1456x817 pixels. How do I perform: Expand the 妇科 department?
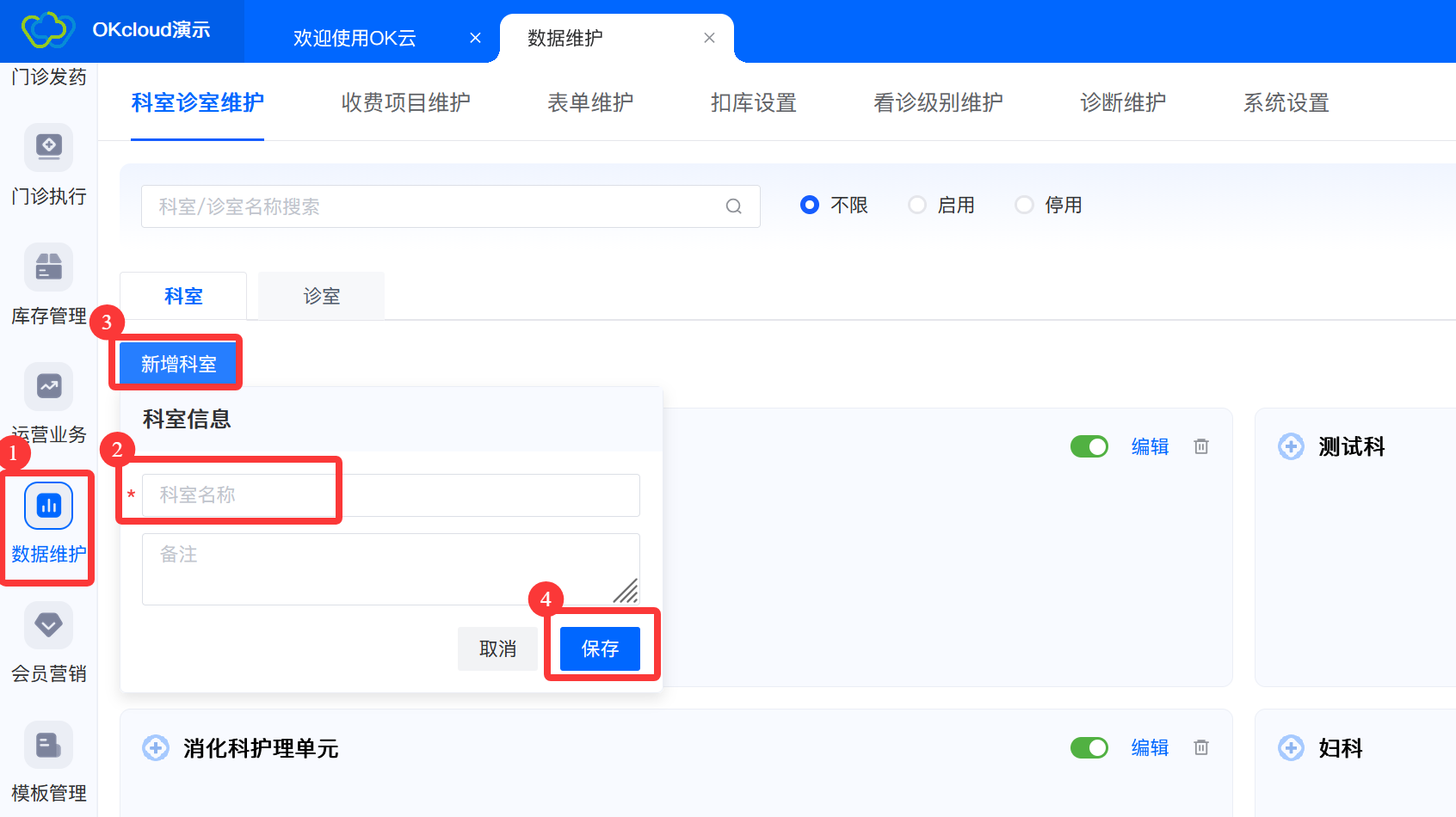1291,748
